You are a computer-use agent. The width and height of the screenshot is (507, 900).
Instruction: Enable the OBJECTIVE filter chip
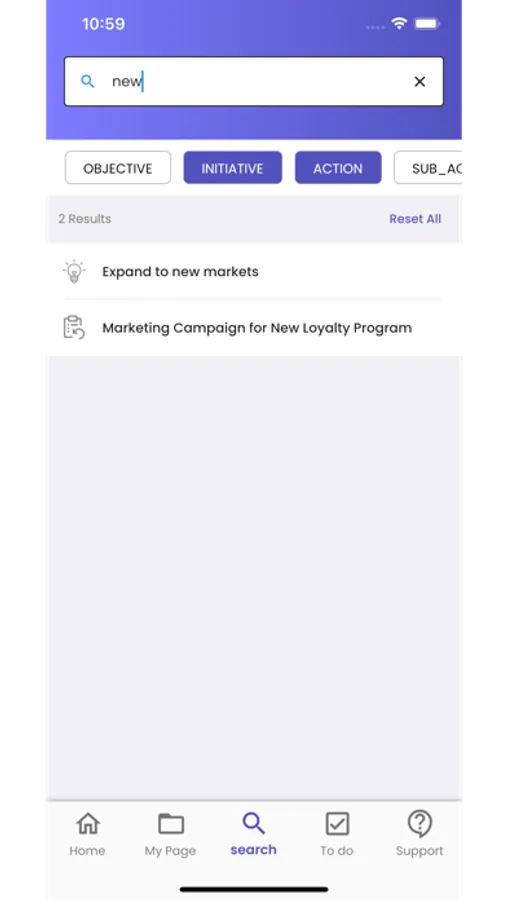(x=118, y=168)
